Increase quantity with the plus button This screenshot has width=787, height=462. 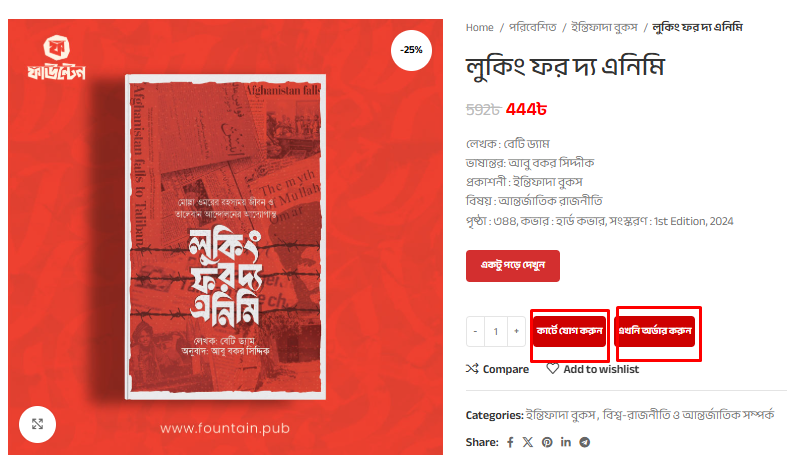tap(516, 331)
